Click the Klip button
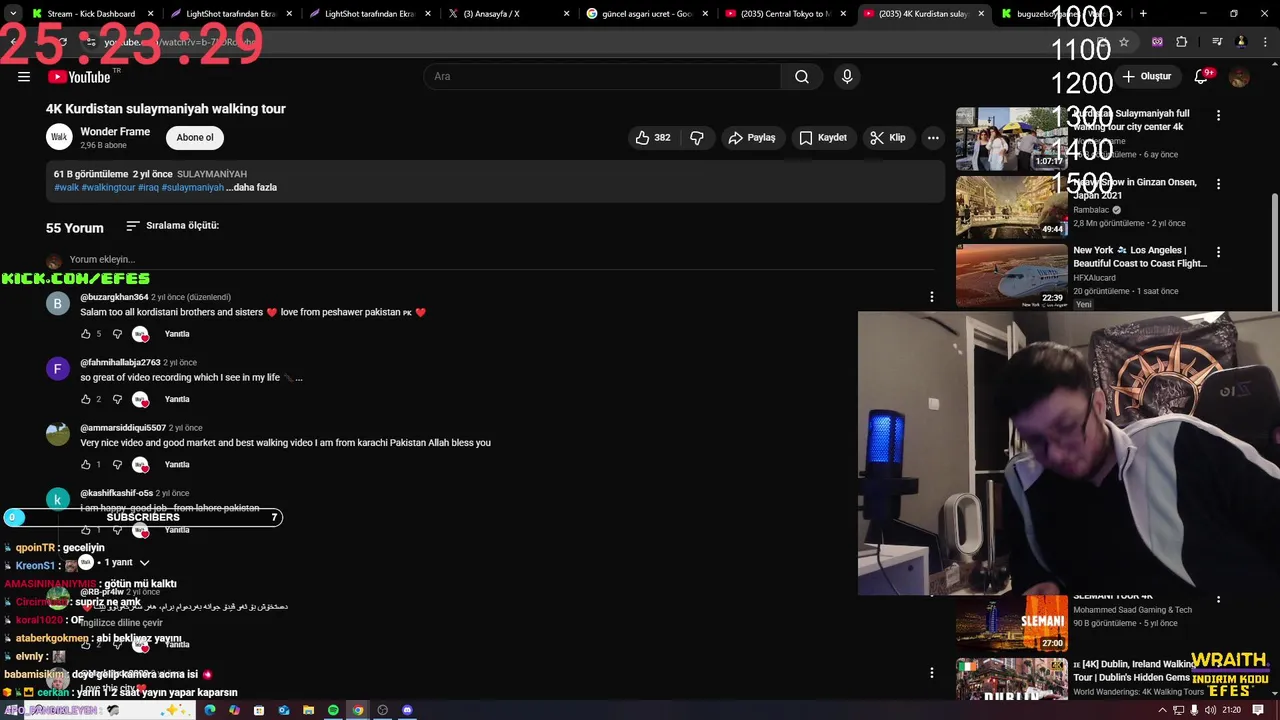 click(x=888, y=138)
